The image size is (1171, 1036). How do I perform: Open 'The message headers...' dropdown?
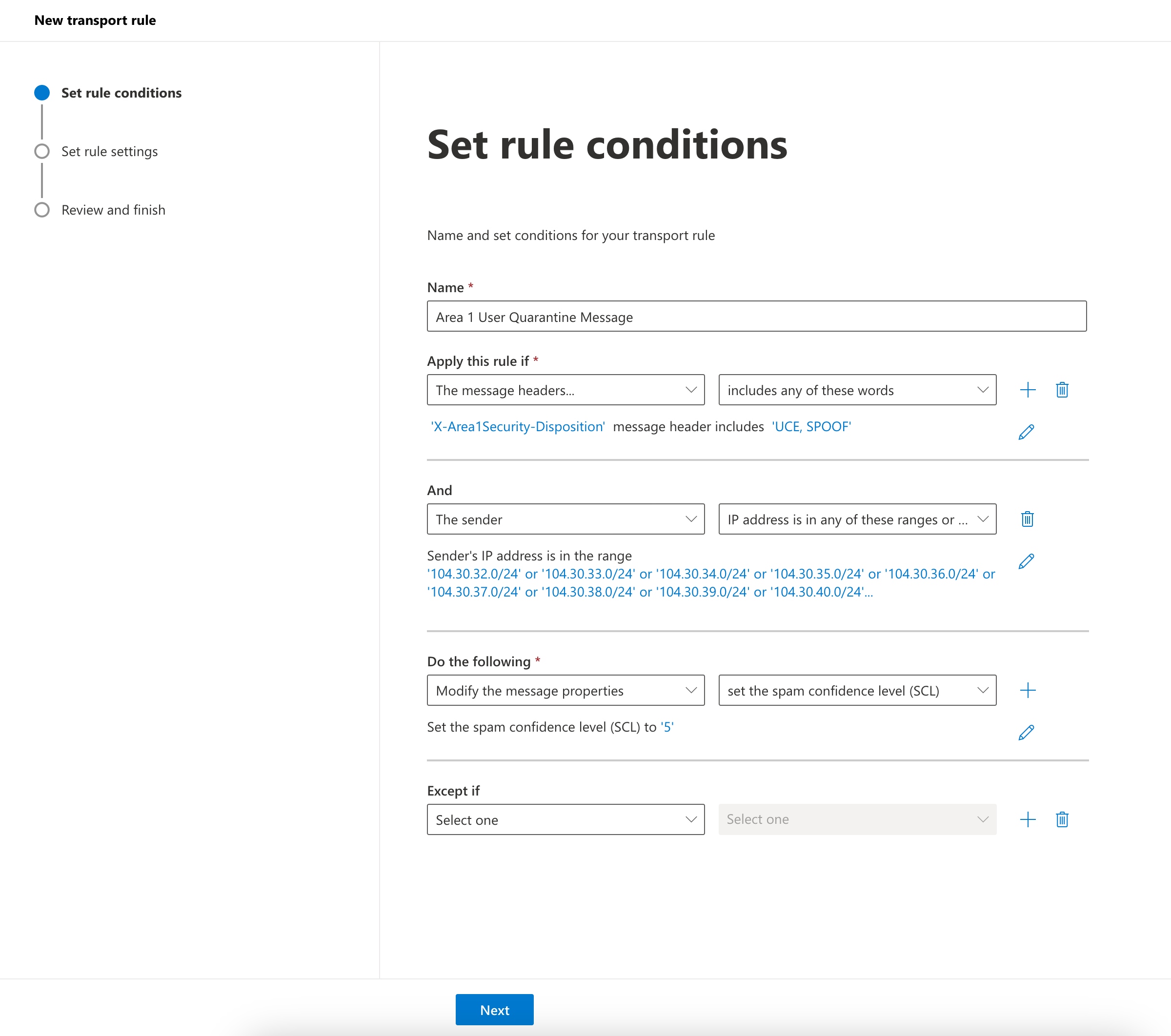tap(565, 389)
